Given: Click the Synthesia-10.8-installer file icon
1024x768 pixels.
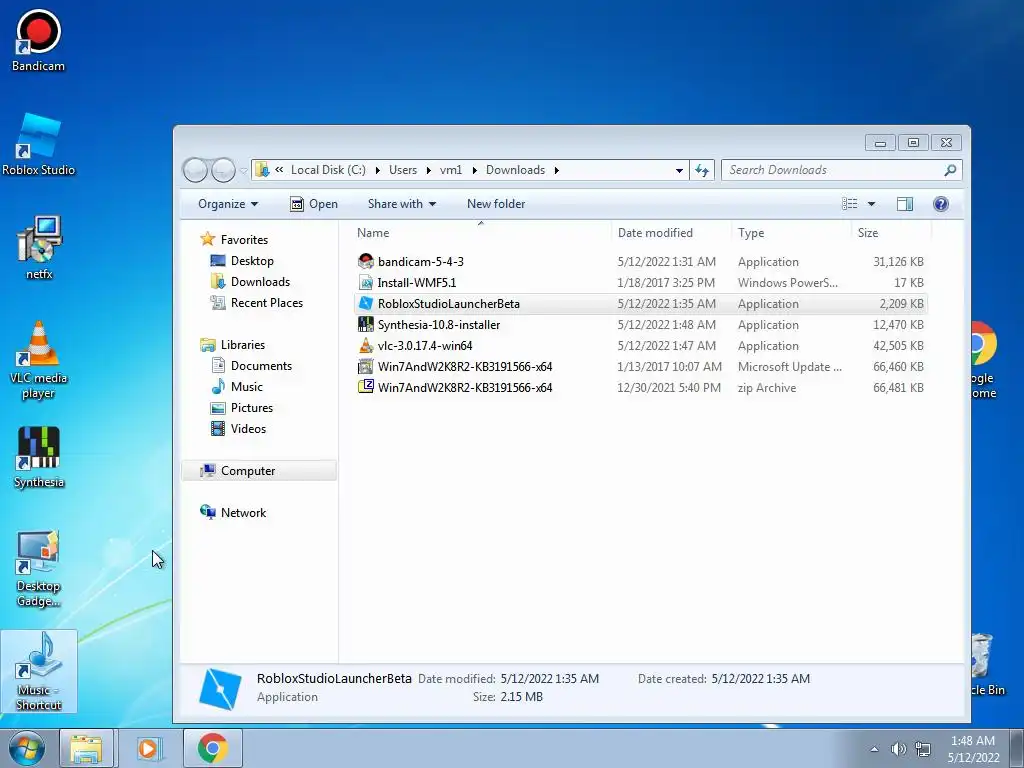Looking at the screenshot, I should [x=366, y=324].
